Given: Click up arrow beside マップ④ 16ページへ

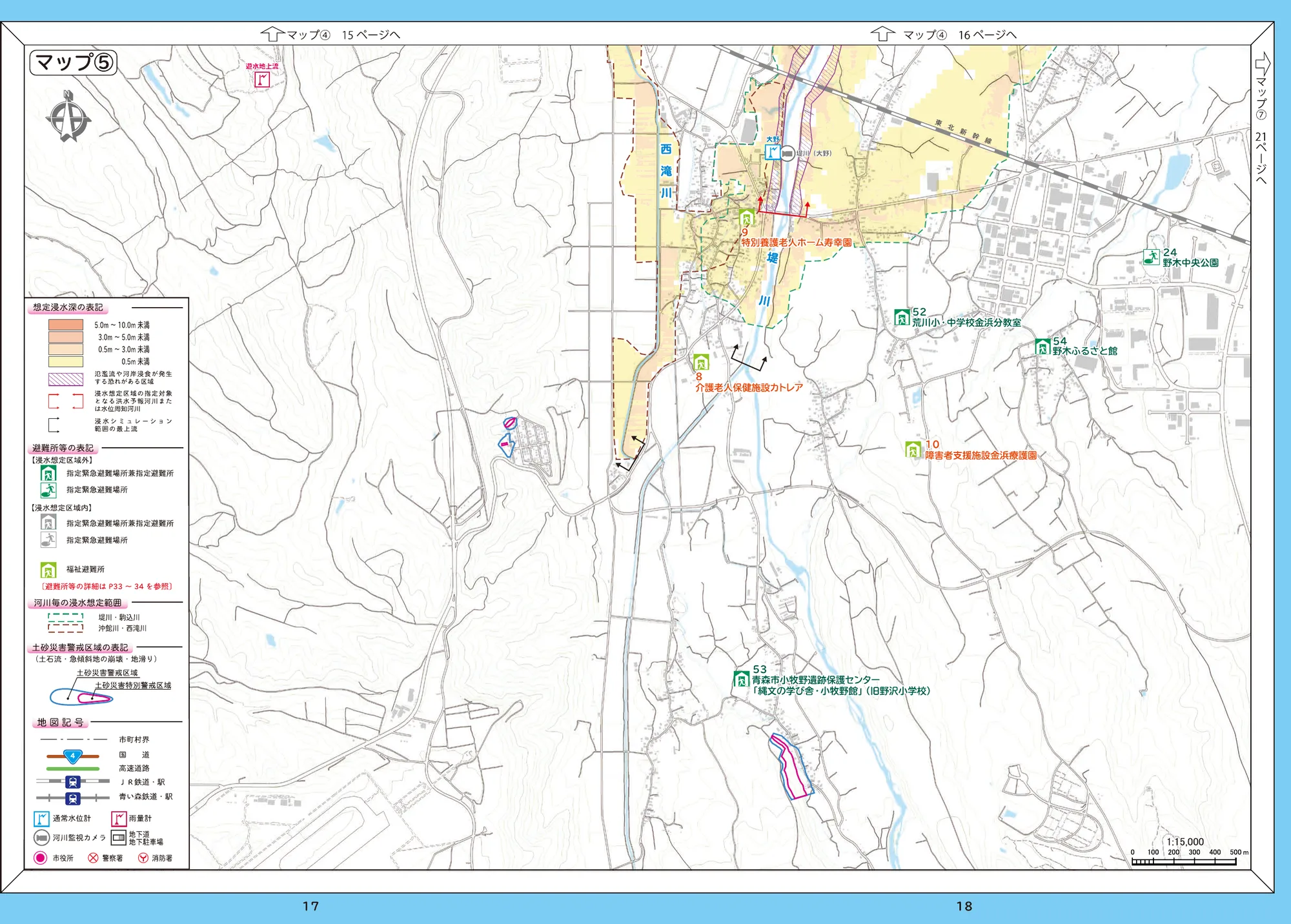Looking at the screenshot, I should [882, 34].
